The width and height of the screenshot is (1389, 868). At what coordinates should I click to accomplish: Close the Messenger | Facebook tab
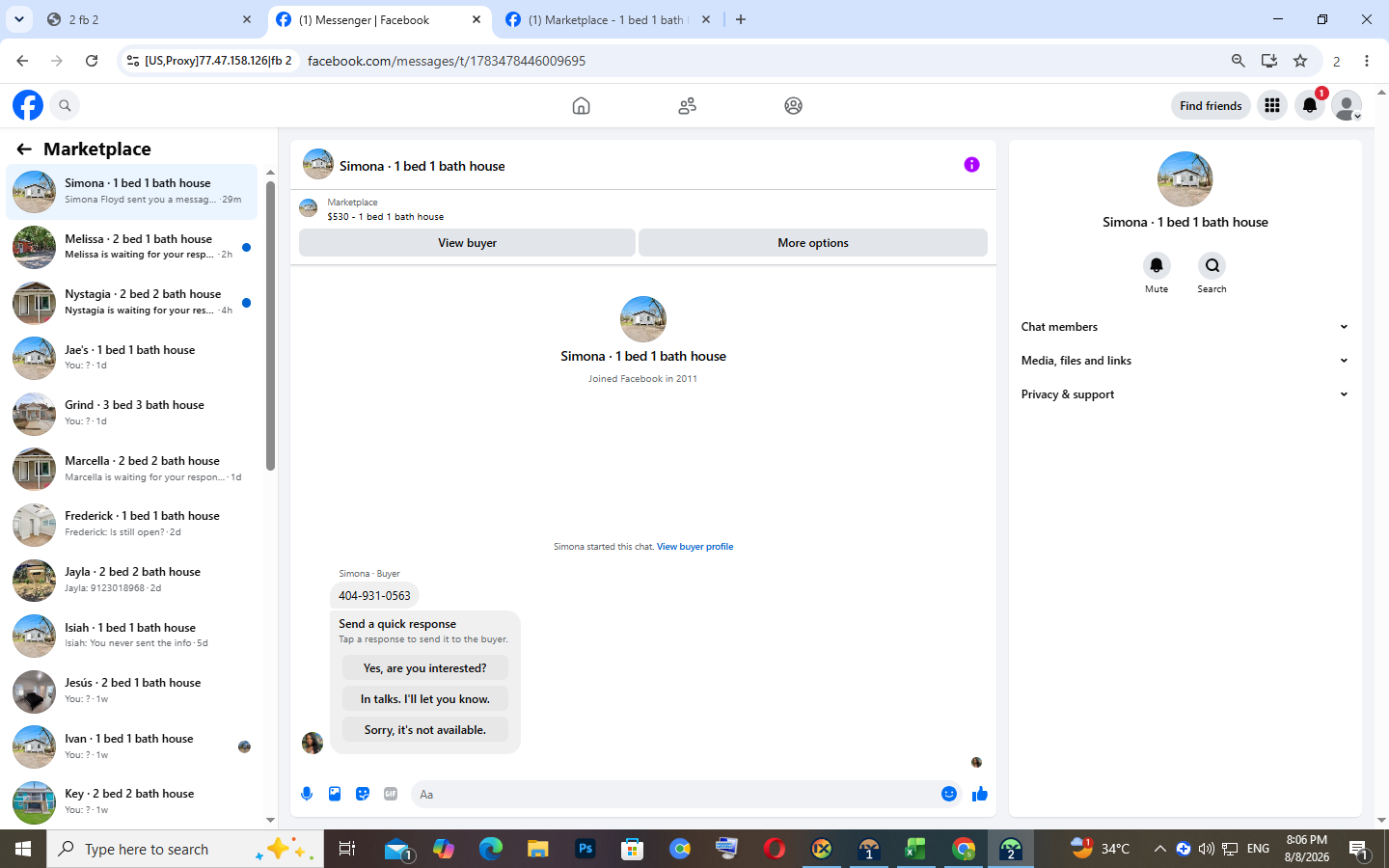(x=477, y=19)
